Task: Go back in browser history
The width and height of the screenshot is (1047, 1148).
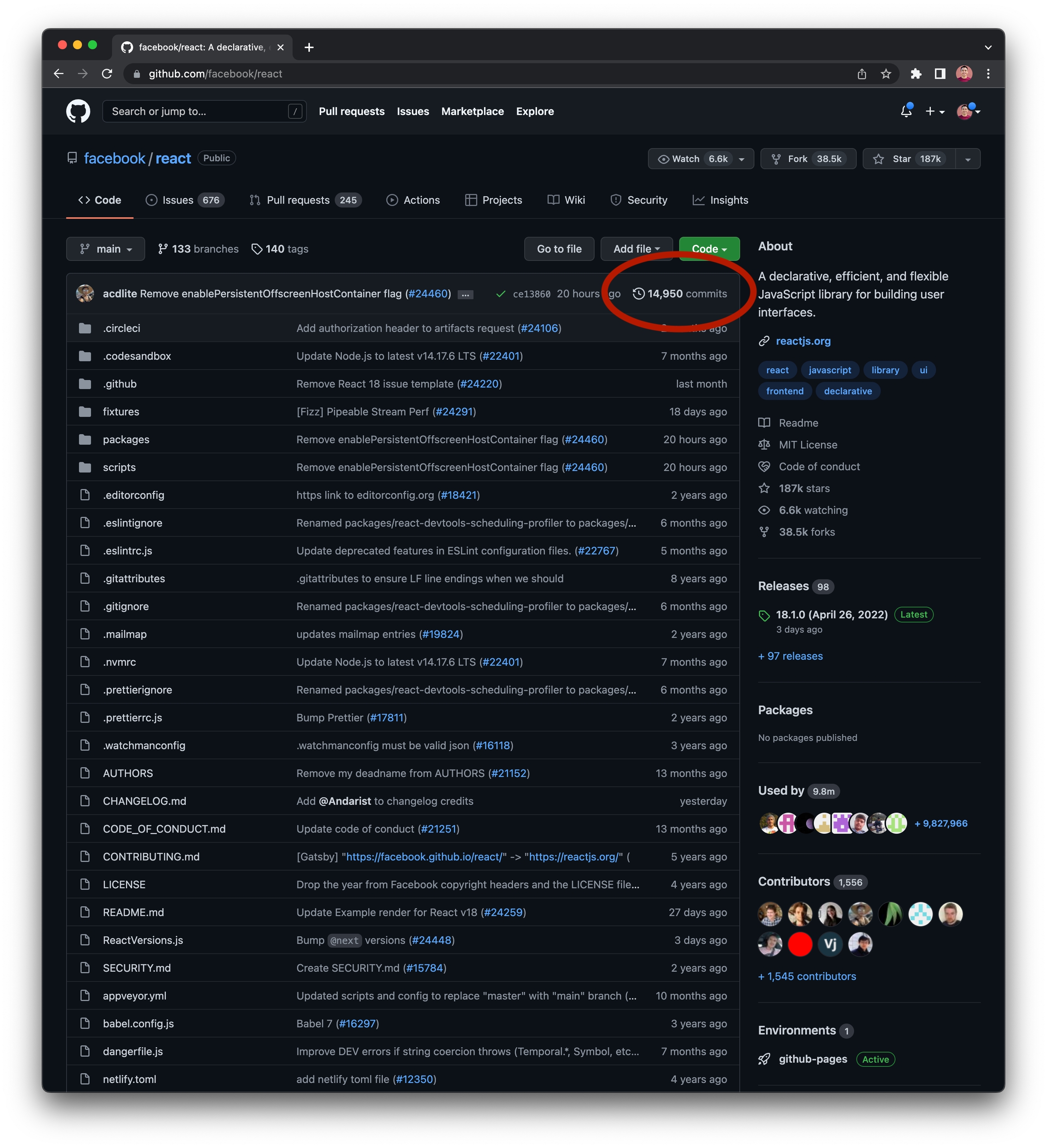Action: (58, 74)
